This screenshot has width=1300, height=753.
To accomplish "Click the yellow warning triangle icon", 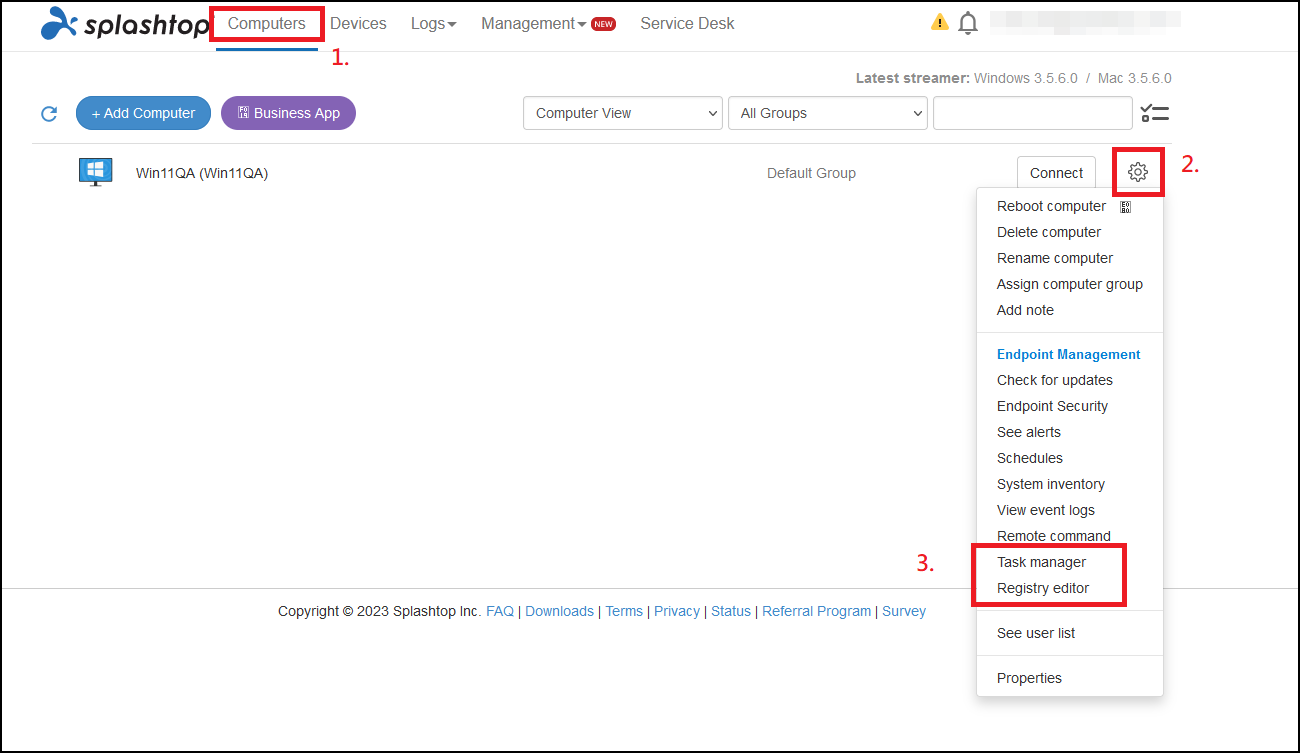I will click(x=939, y=21).
